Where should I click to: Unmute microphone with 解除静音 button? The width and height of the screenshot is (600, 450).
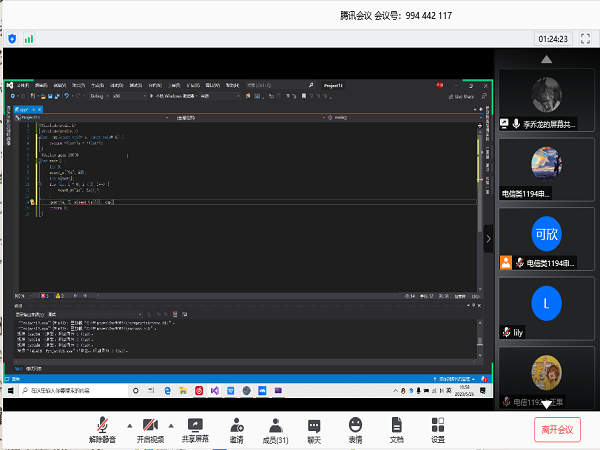[102, 429]
